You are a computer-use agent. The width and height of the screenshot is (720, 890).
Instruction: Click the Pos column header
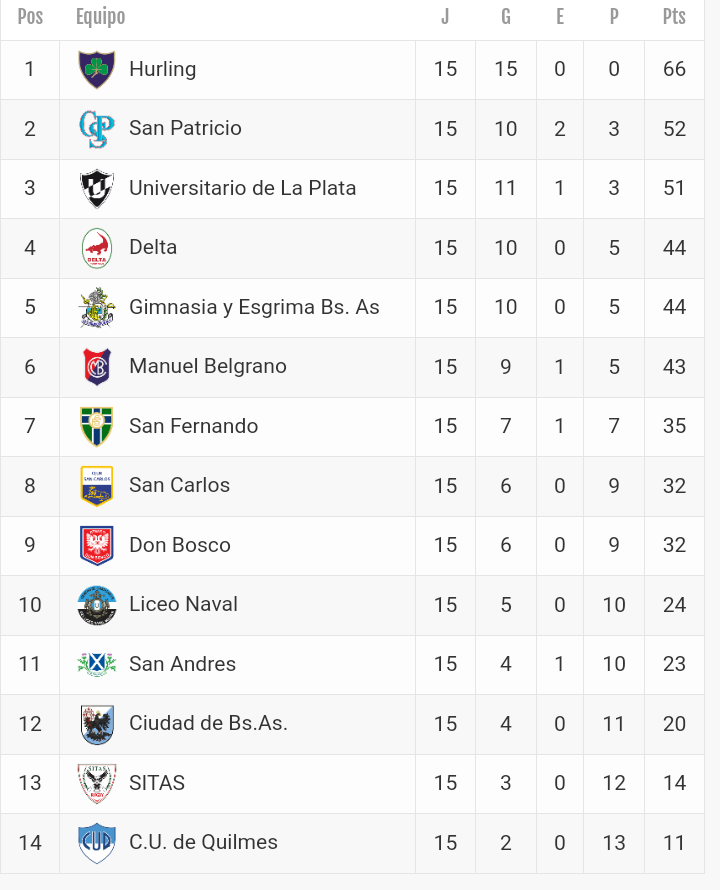tap(30, 17)
